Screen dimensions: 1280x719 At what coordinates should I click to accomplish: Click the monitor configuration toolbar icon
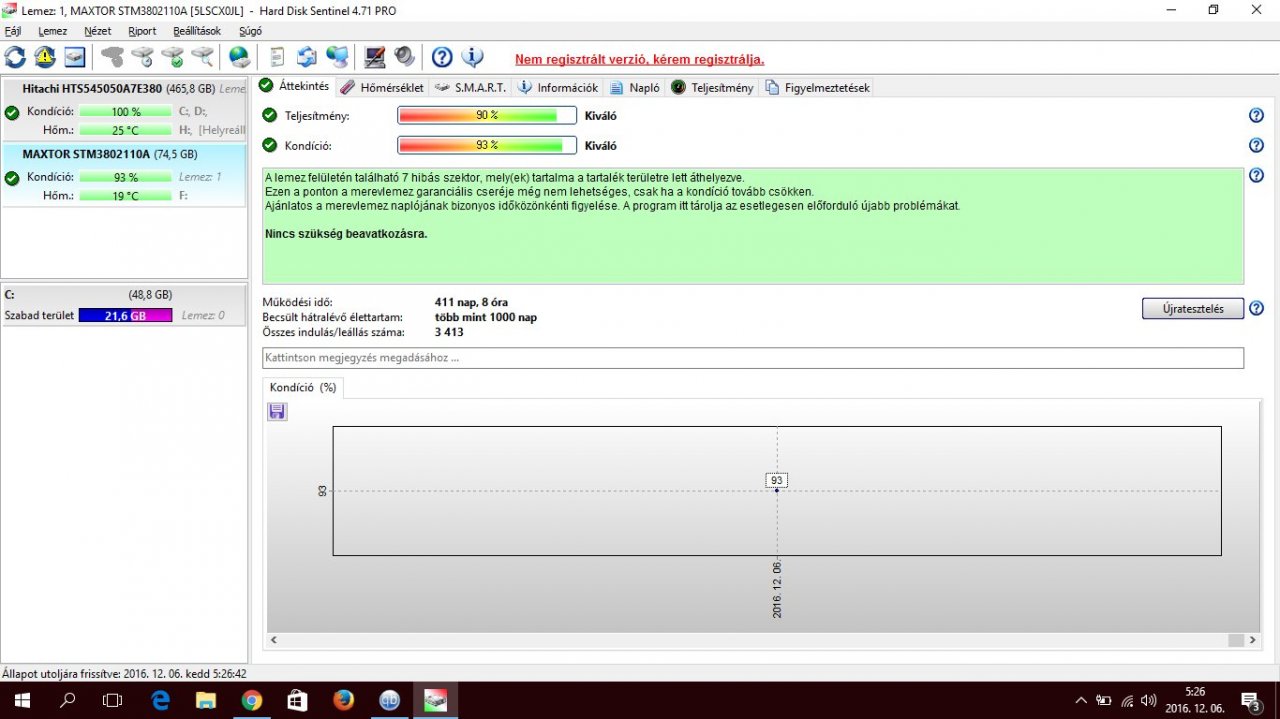coord(375,57)
